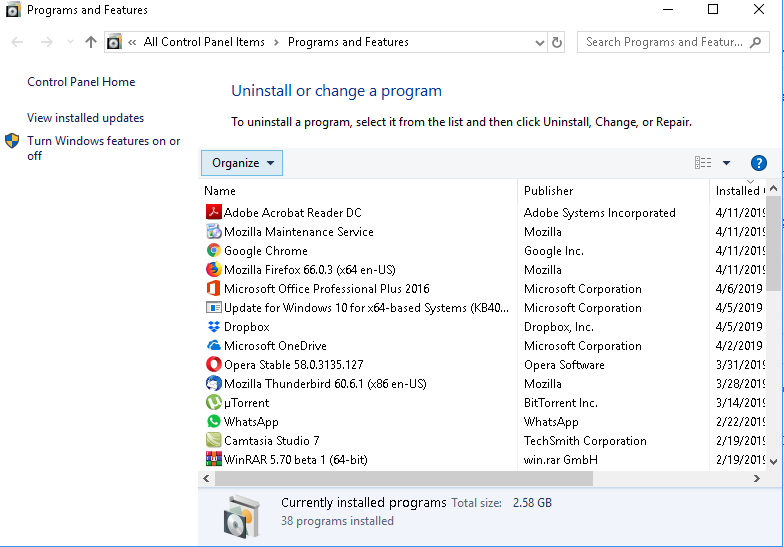Click the Adobe Systems Incorporated publisher cell
The image size is (784, 547).
coord(600,212)
